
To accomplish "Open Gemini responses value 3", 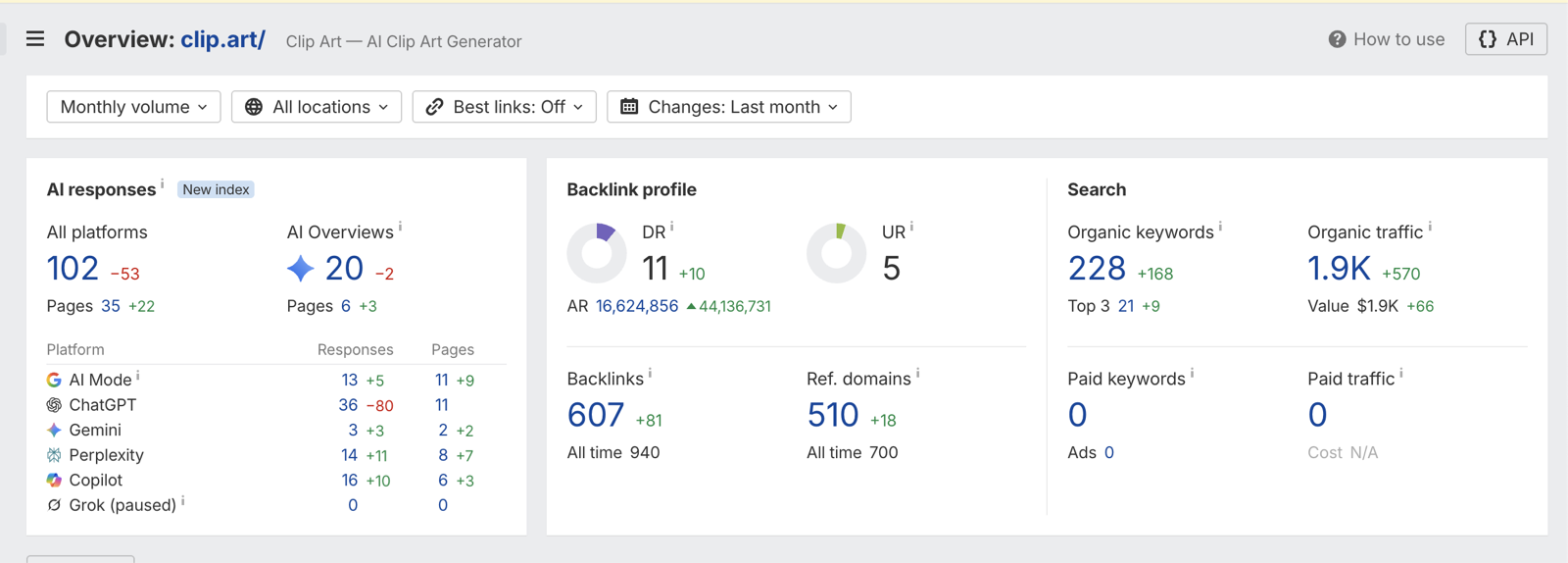I will tap(353, 430).
